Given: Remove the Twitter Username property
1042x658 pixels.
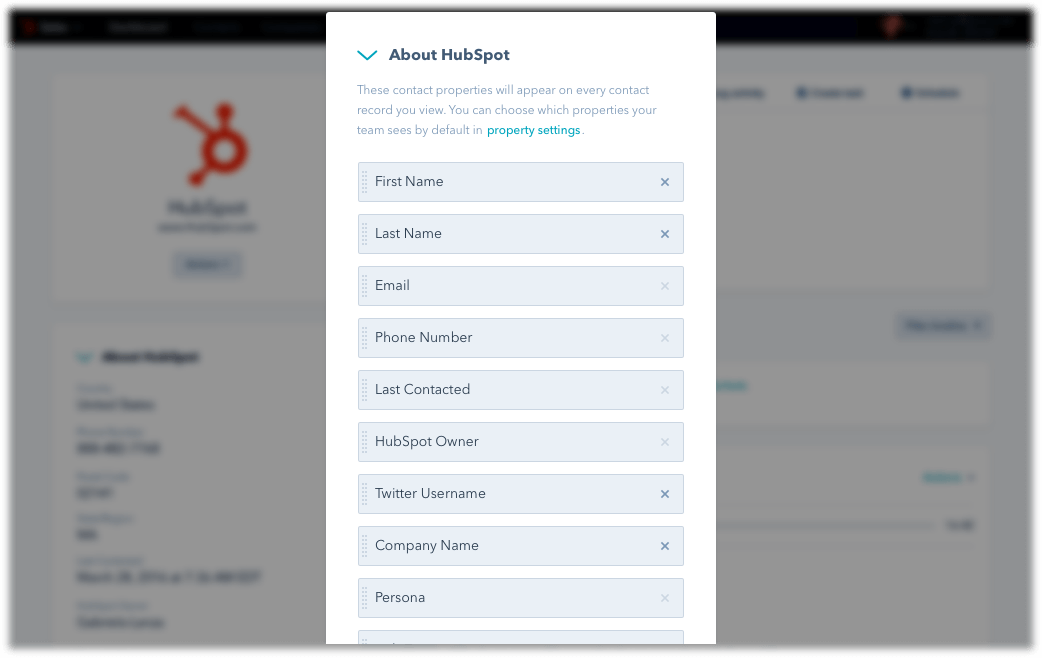Looking at the screenshot, I should 664,494.
